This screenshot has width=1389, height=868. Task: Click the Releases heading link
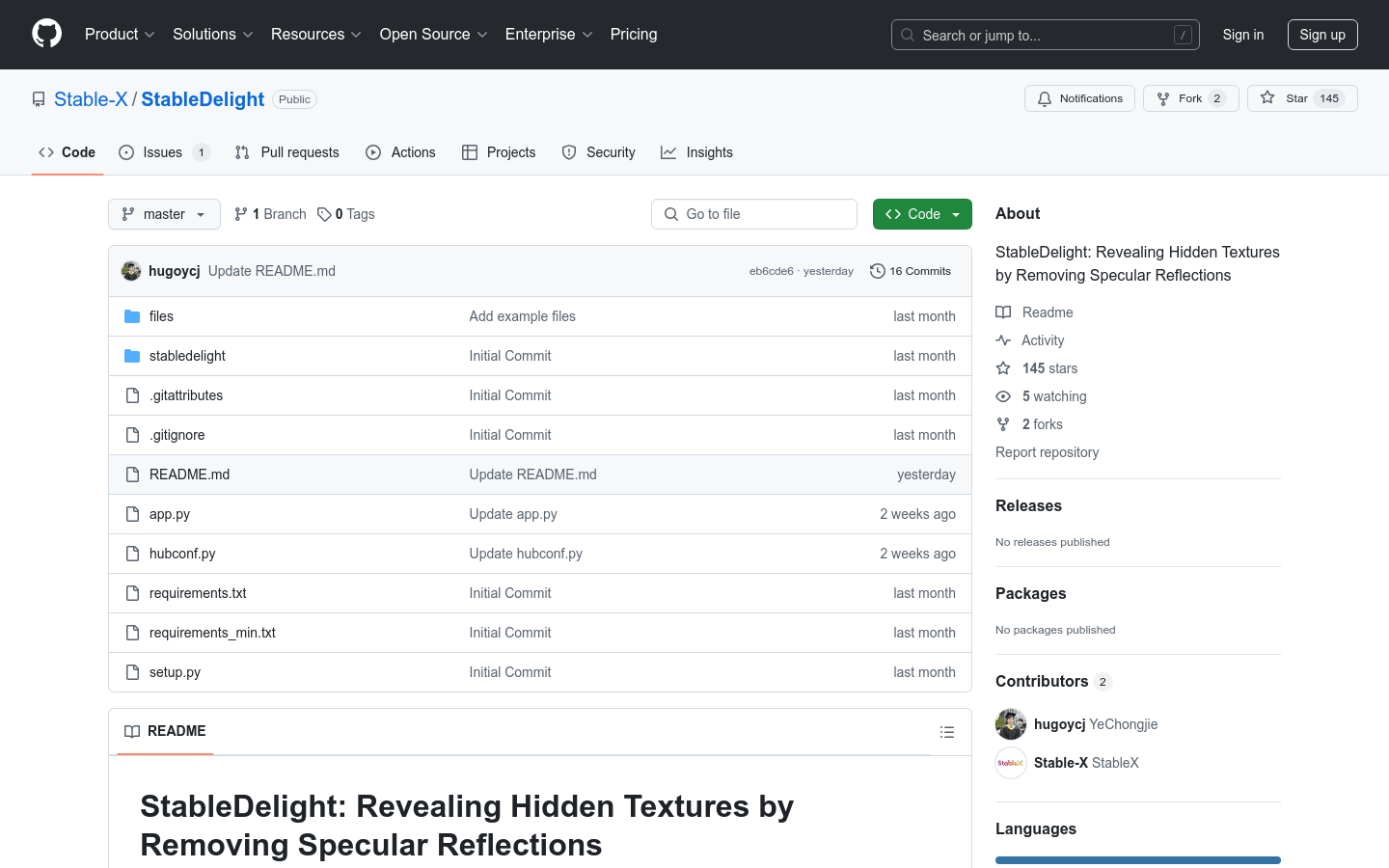1028,505
